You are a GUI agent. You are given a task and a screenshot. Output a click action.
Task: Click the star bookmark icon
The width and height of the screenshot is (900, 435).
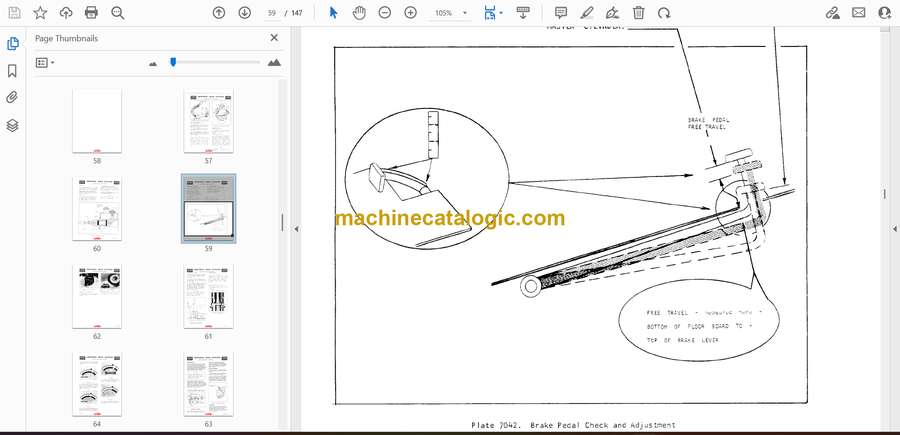point(40,13)
